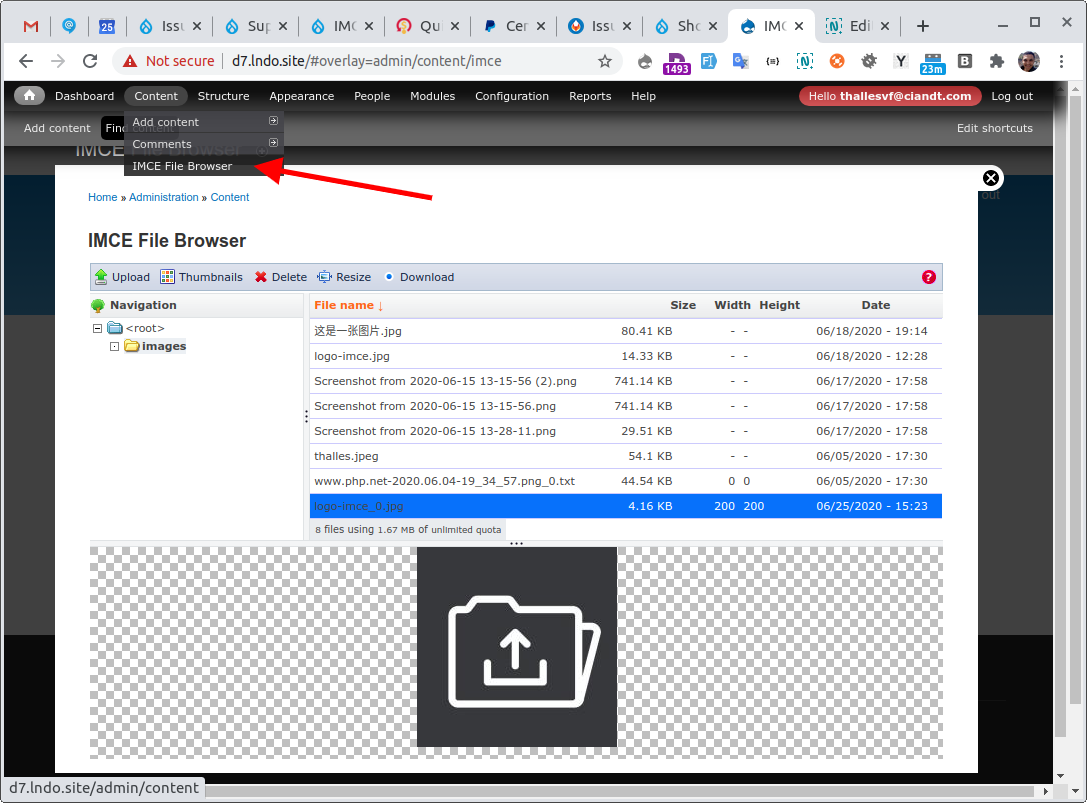Image resolution: width=1087 pixels, height=803 pixels.
Task: Expand the images folder in the tree
Action: tap(114, 345)
